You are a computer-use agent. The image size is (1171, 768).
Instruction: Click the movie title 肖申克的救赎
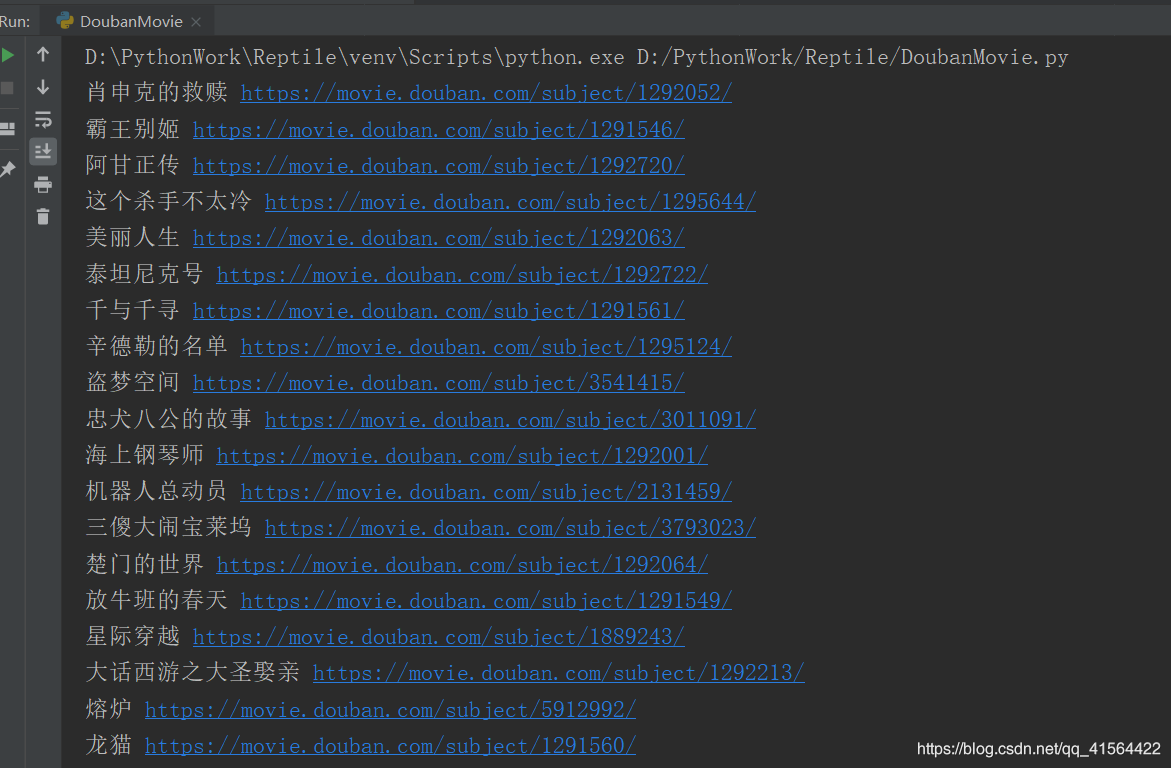(157, 93)
